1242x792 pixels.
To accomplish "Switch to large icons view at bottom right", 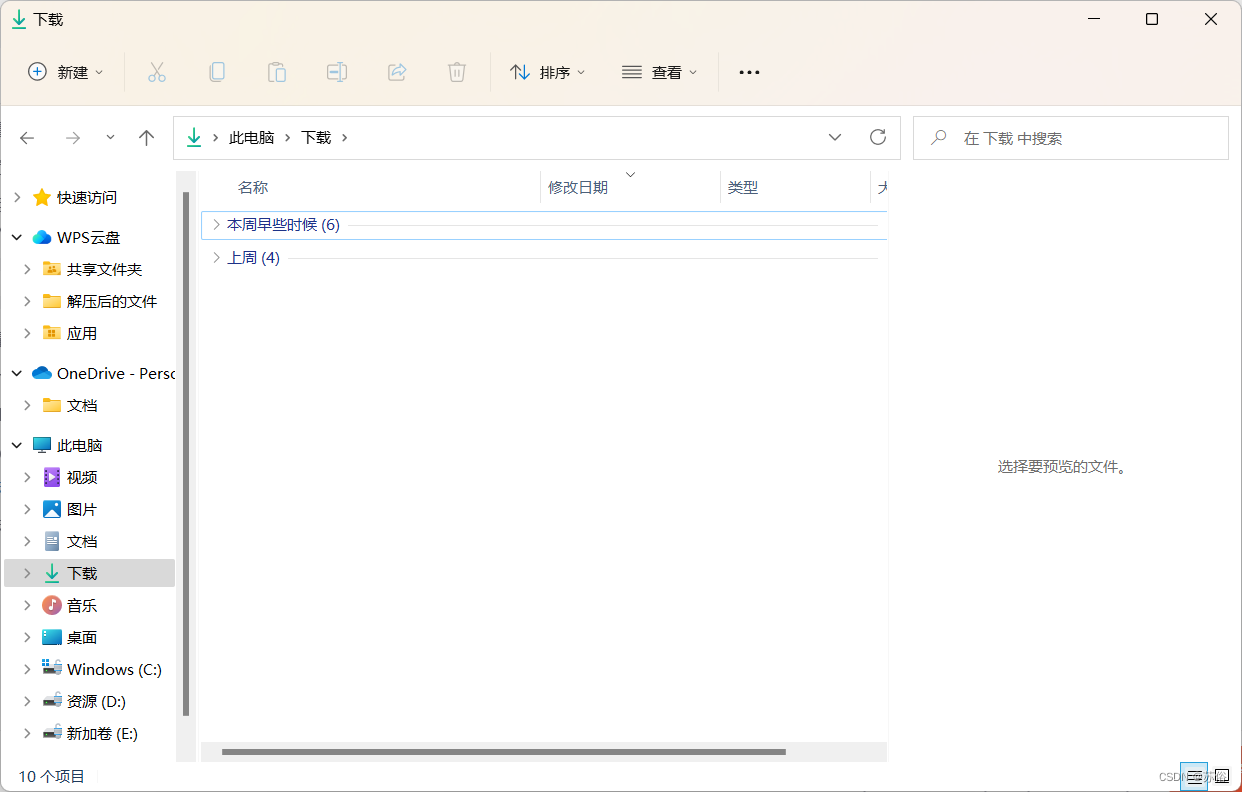I will coord(1221,776).
